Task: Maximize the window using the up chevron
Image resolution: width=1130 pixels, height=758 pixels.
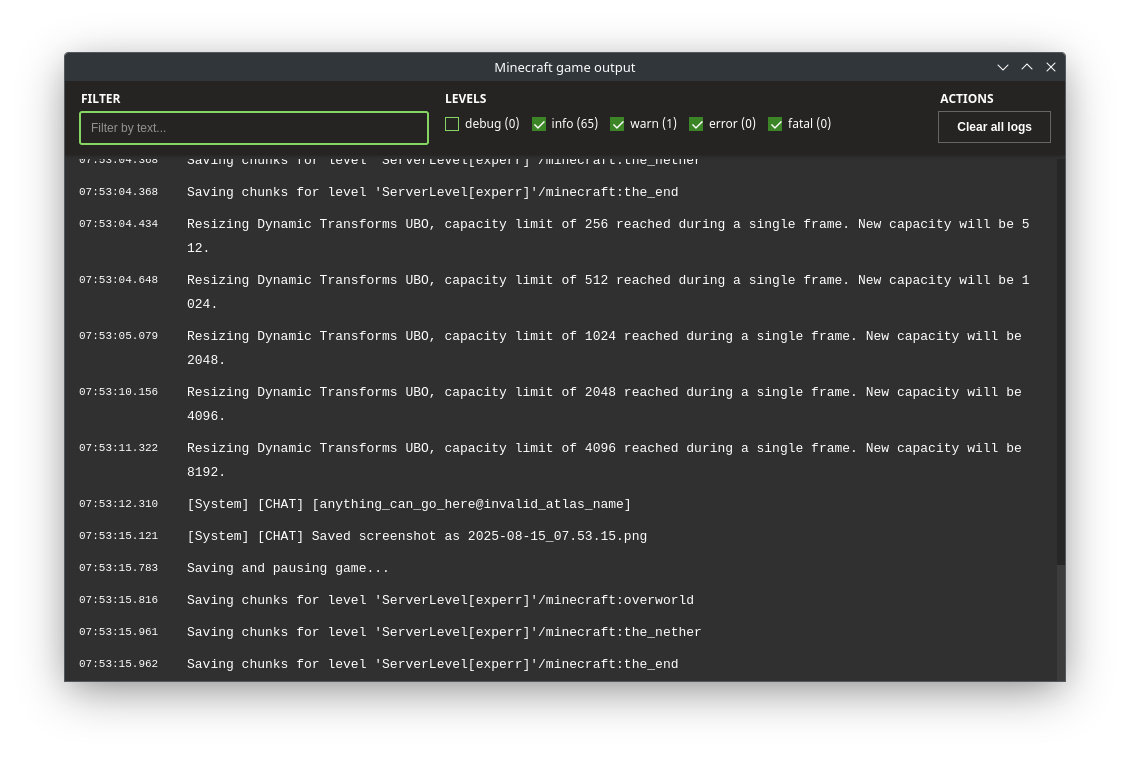Action: [x=1027, y=67]
